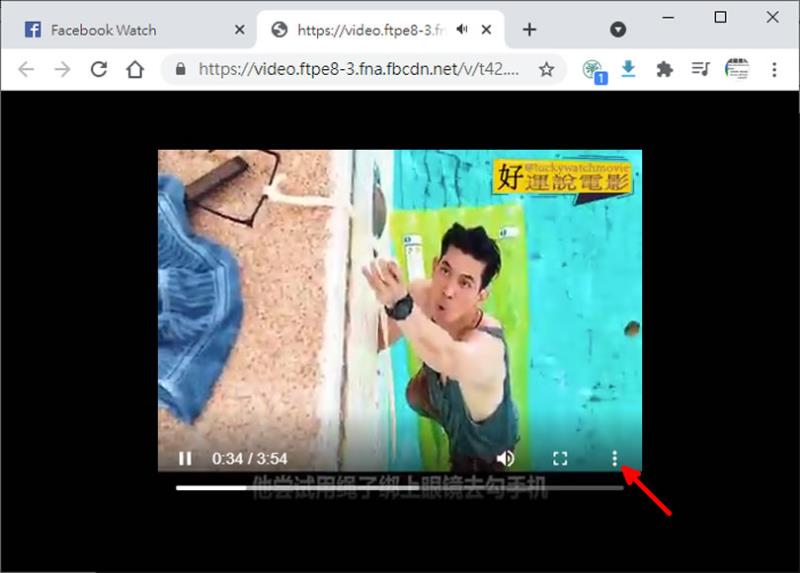800x573 pixels.
Task: Bookmark this page with the star icon
Action: 546,69
